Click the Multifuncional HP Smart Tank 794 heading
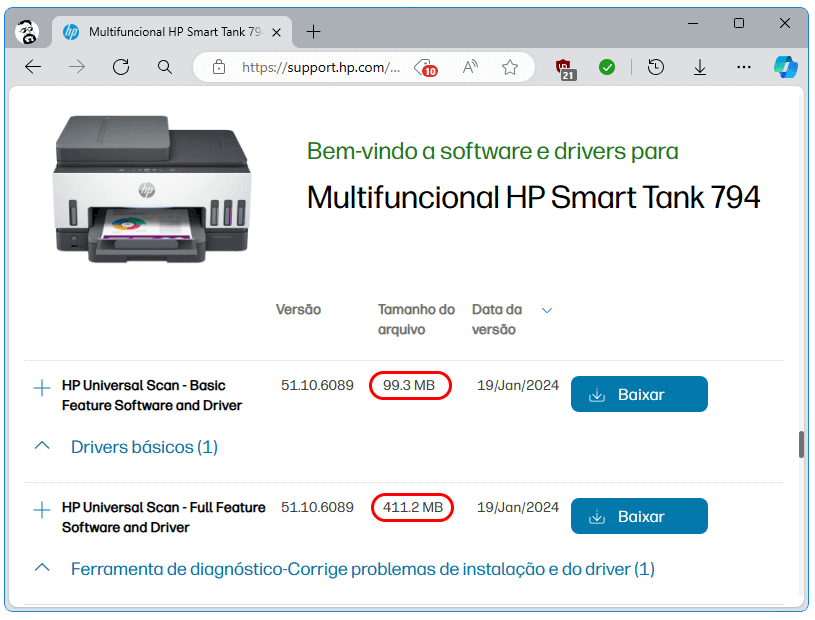815x620 pixels. click(x=534, y=197)
